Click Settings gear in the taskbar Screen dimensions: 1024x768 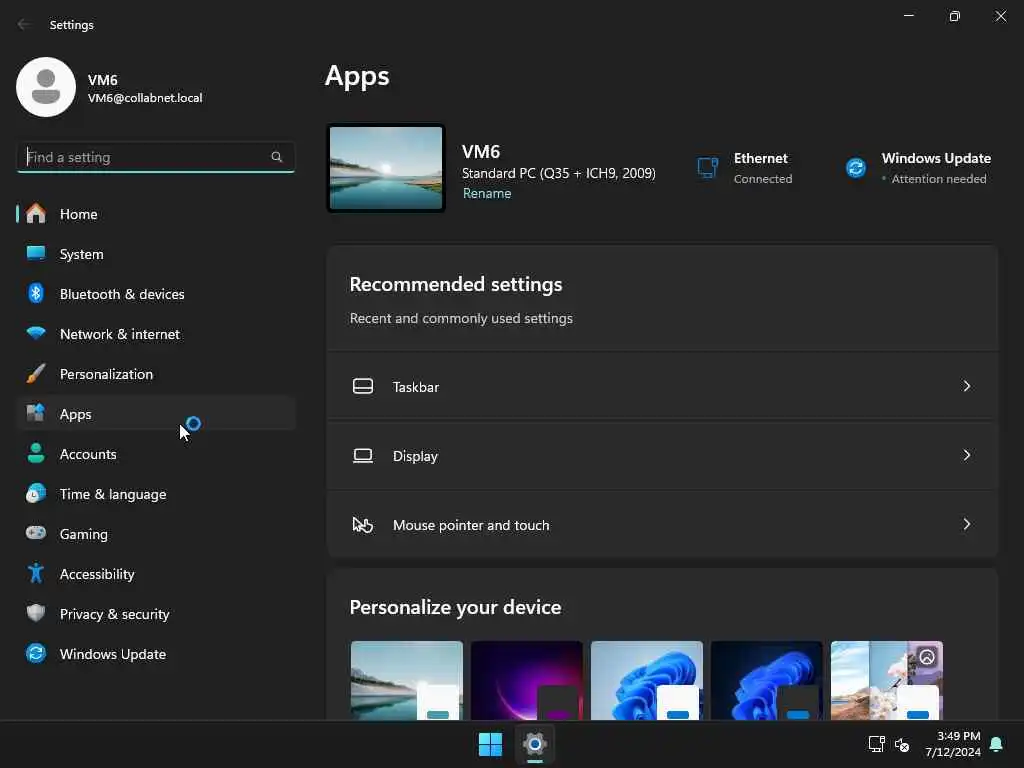click(534, 744)
